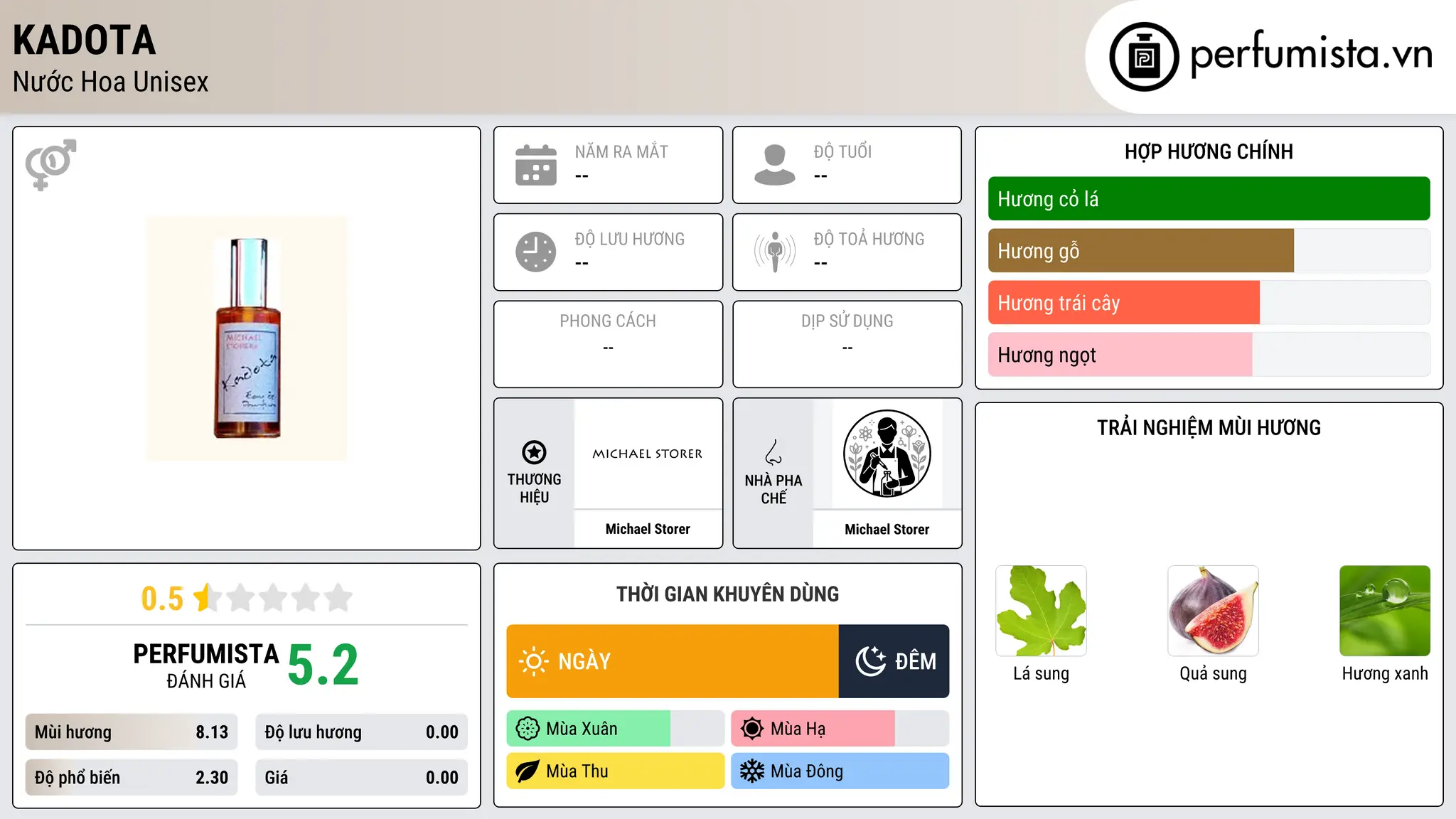Image resolution: width=1456 pixels, height=819 pixels.
Task: Click the sillage icon beside Độ toả hương
Action: [775, 252]
